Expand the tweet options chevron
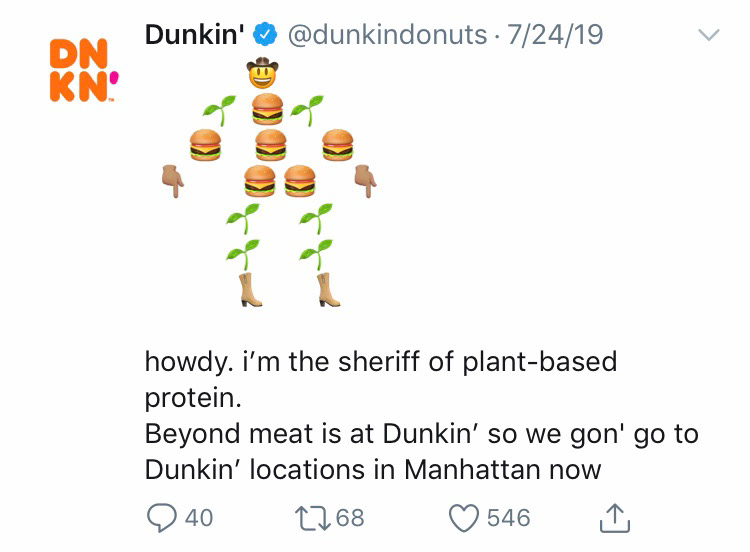The width and height of the screenshot is (750, 552). pos(708,35)
